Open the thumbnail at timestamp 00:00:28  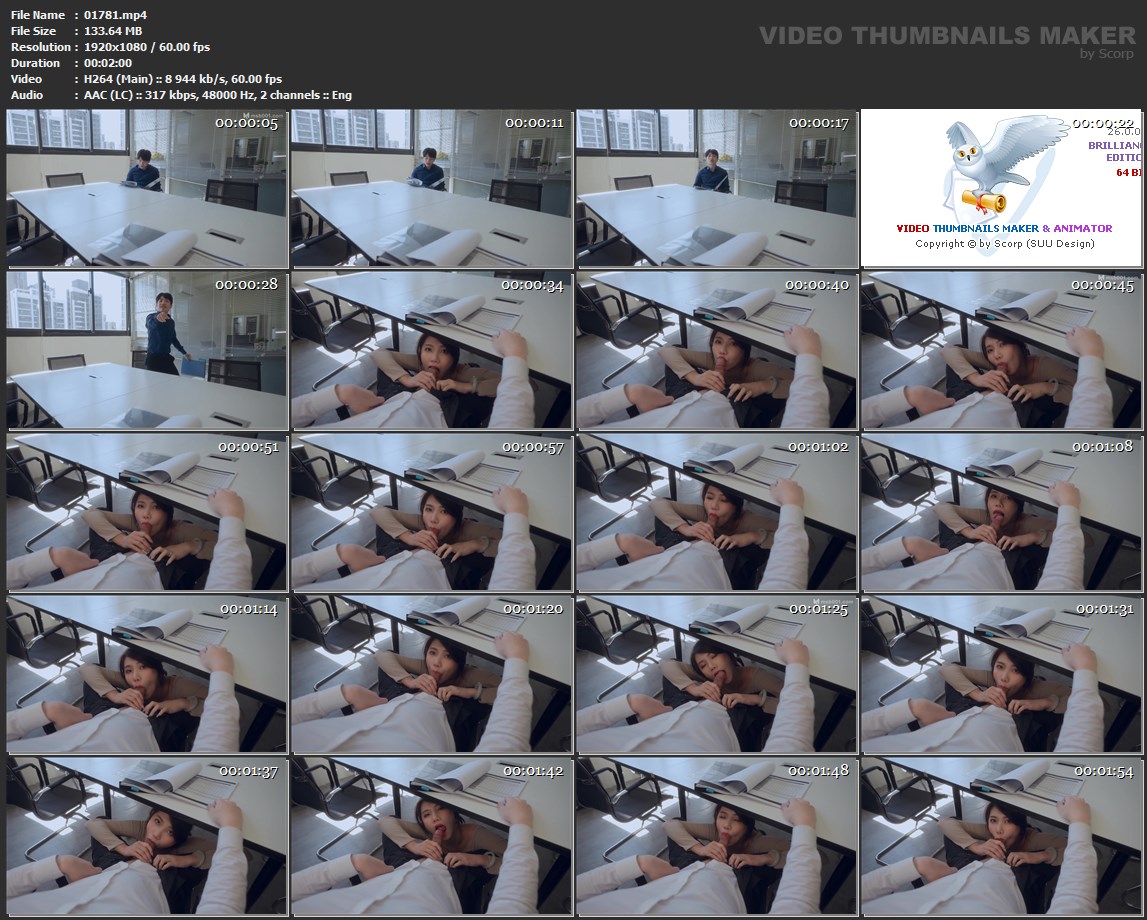tap(146, 350)
